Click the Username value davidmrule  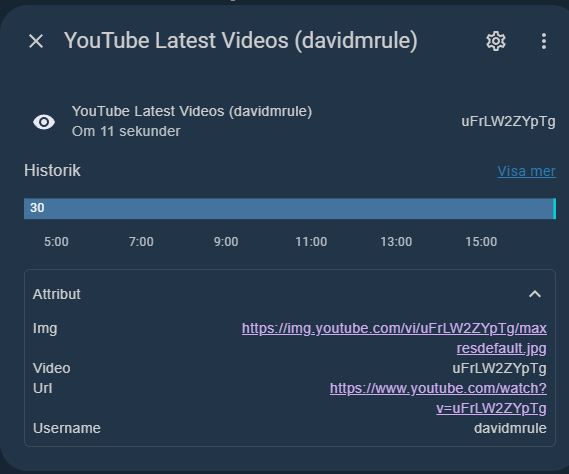click(510, 428)
